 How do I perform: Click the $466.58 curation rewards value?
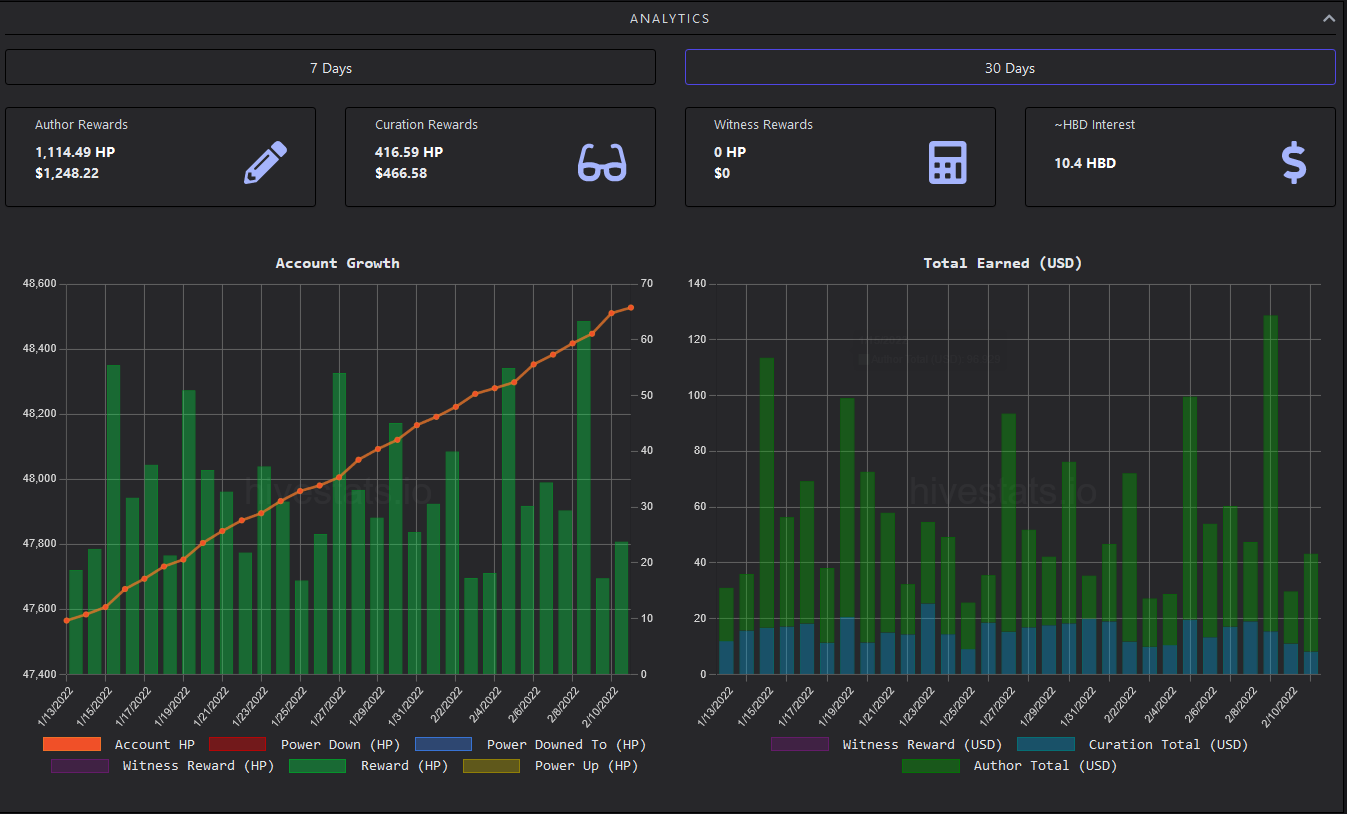[403, 173]
